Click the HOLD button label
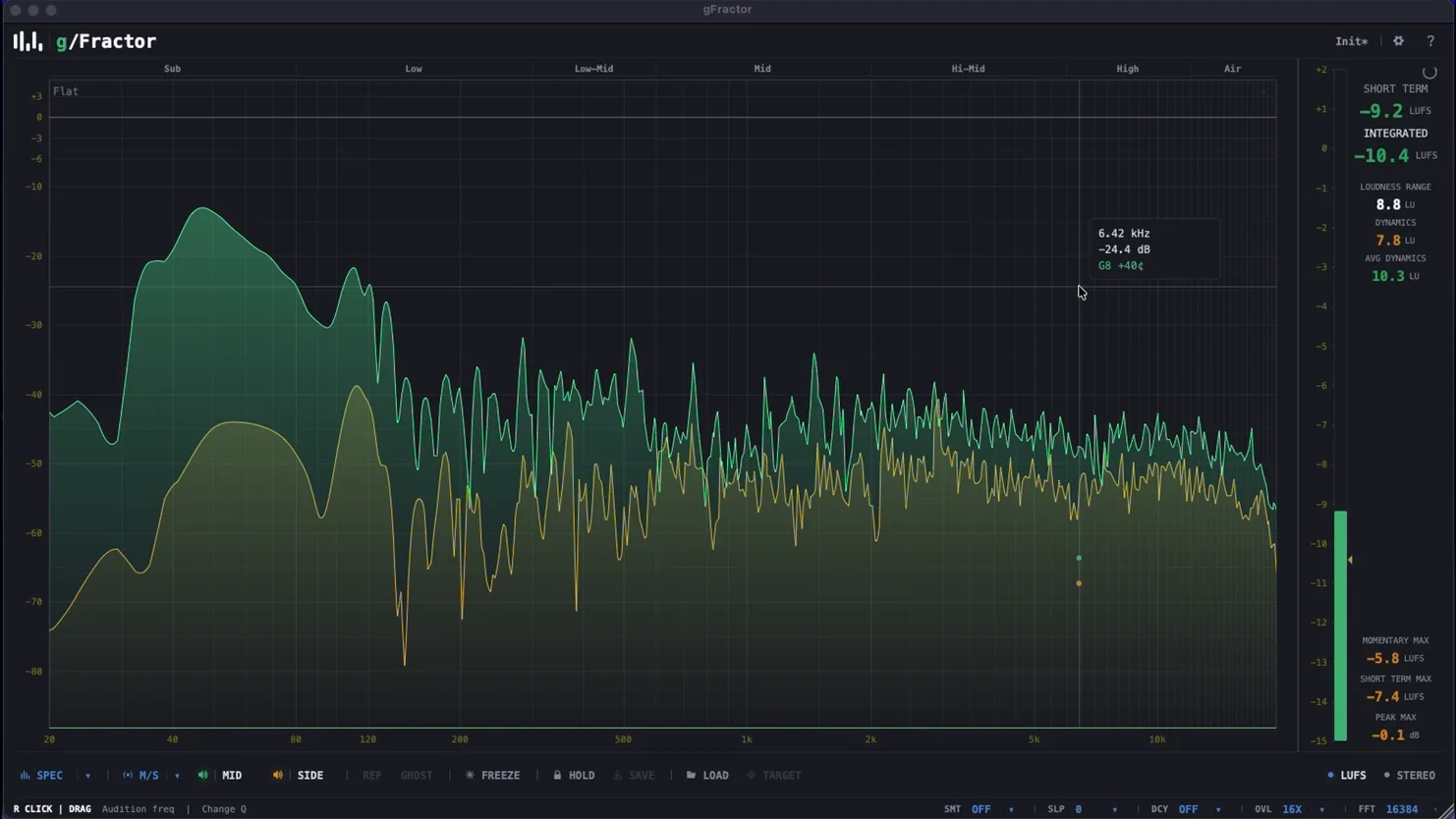The image size is (1456, 819). pos(582,776)
